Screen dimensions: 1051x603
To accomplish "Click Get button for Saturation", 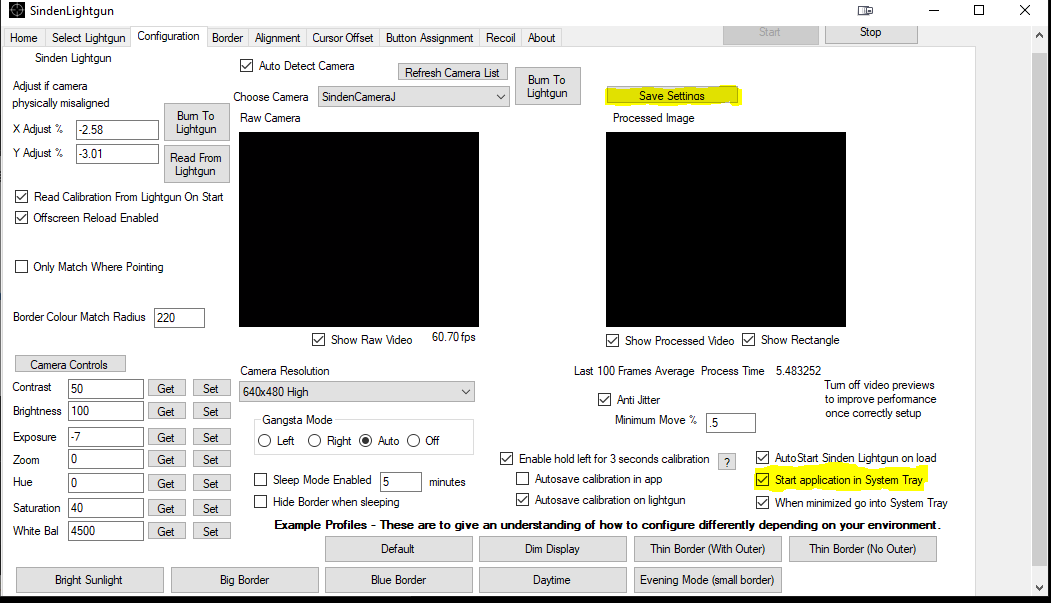I will [166, 509].
